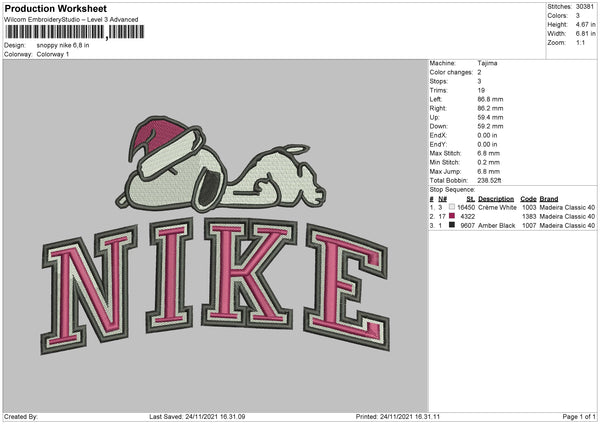
Task: Select the Colors label in the header summary
Action: click(x=557, y=16)
